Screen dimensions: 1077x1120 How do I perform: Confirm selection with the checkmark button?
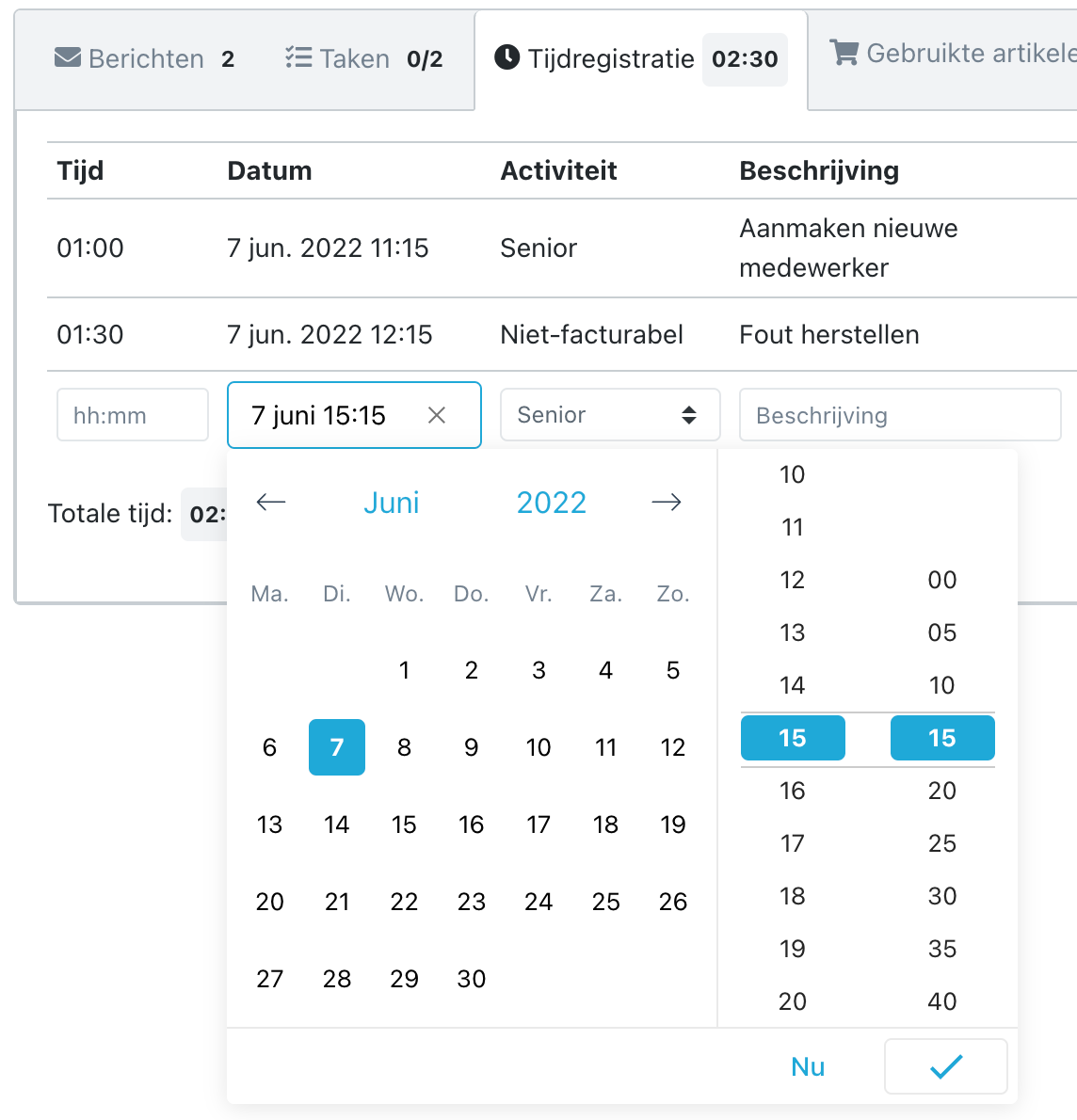(946, 1066)
